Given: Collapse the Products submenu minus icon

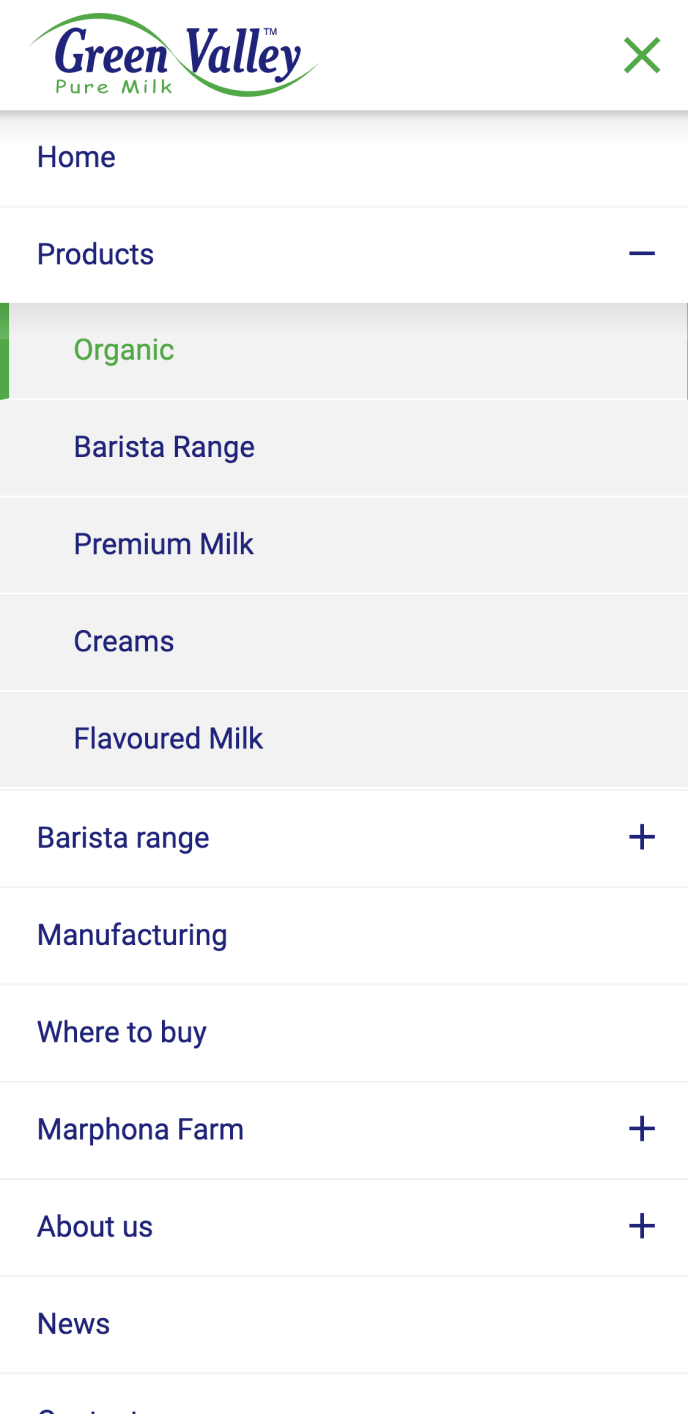Looking at the screenshot, I should point(642,254).
